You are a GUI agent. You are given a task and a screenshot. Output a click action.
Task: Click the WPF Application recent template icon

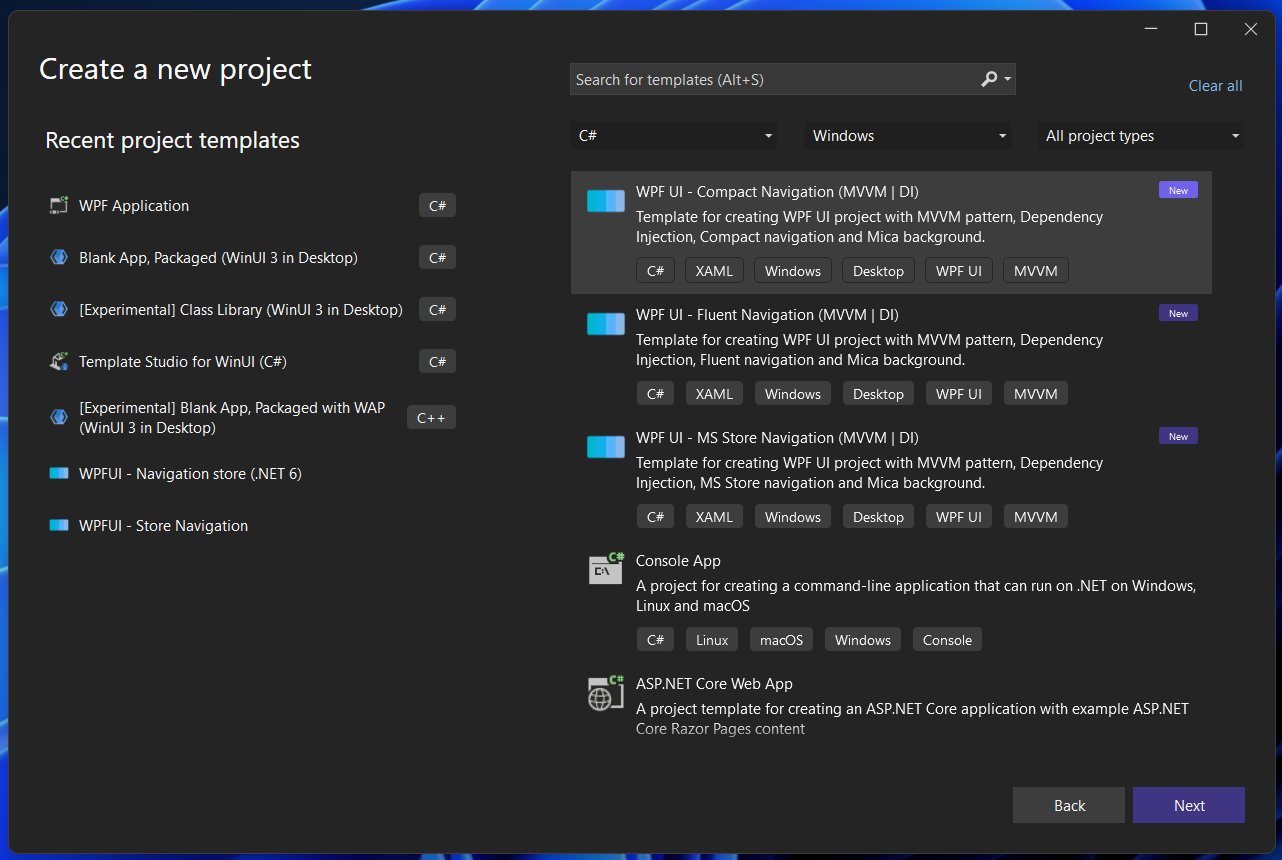click(59, 205)
